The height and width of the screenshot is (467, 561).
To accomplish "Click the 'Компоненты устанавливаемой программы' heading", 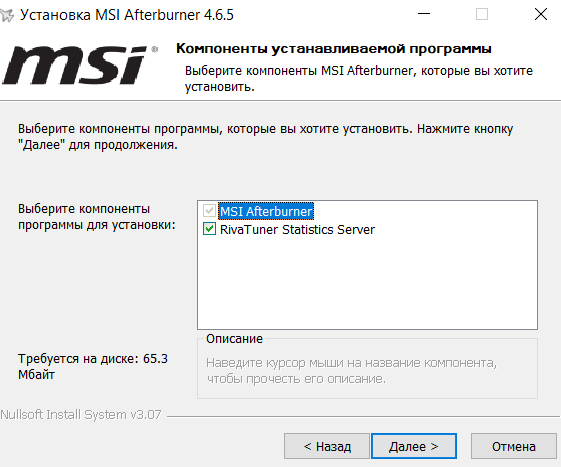I will pos(334,48).
